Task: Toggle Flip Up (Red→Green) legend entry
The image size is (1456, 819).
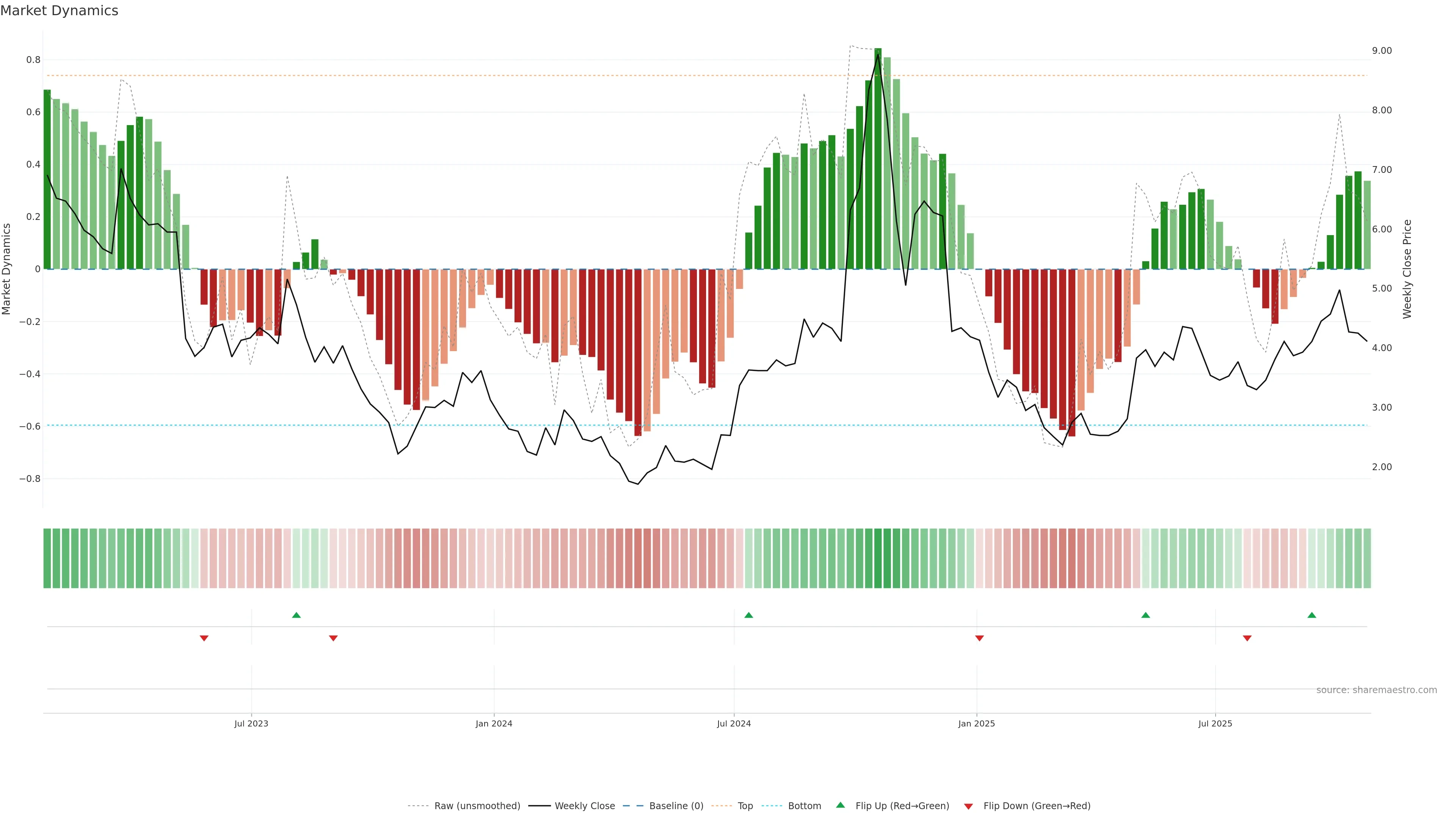Action: pyautogui.click(x=902, y=806)
